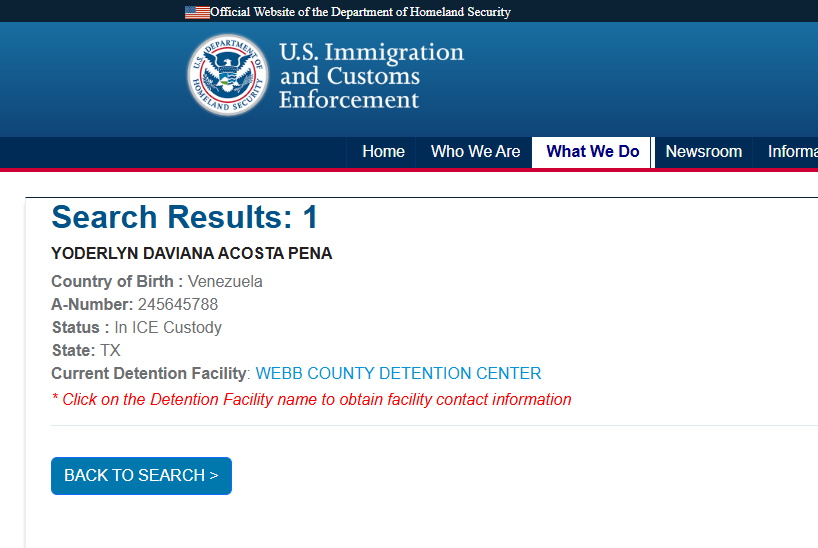This screenshot has width=818, height=548.
Task: Go to the Newsroom section
Action: point(704,151)
